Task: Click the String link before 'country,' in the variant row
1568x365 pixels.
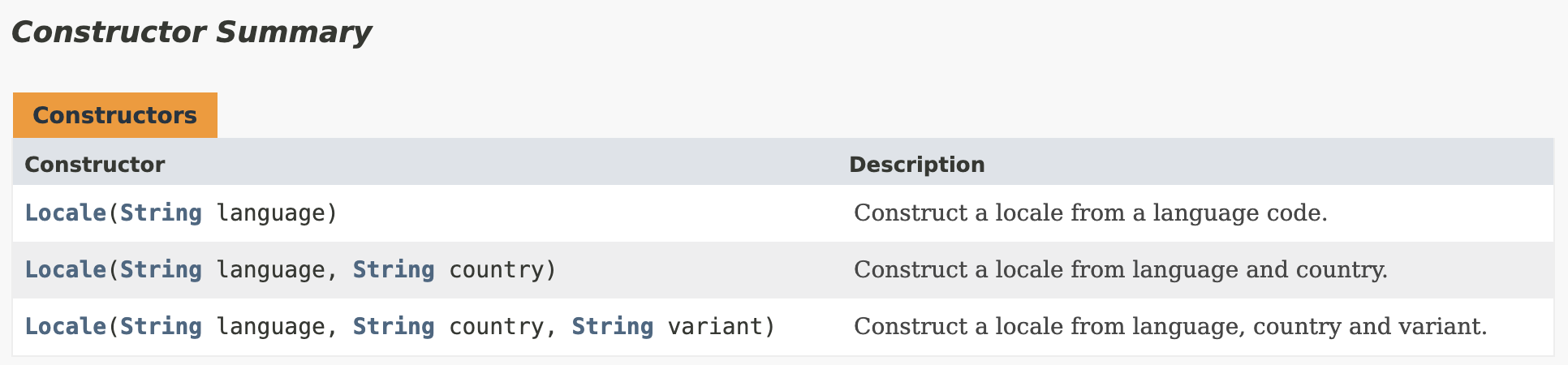Action: pyautogui.click(x=394, y=326)
